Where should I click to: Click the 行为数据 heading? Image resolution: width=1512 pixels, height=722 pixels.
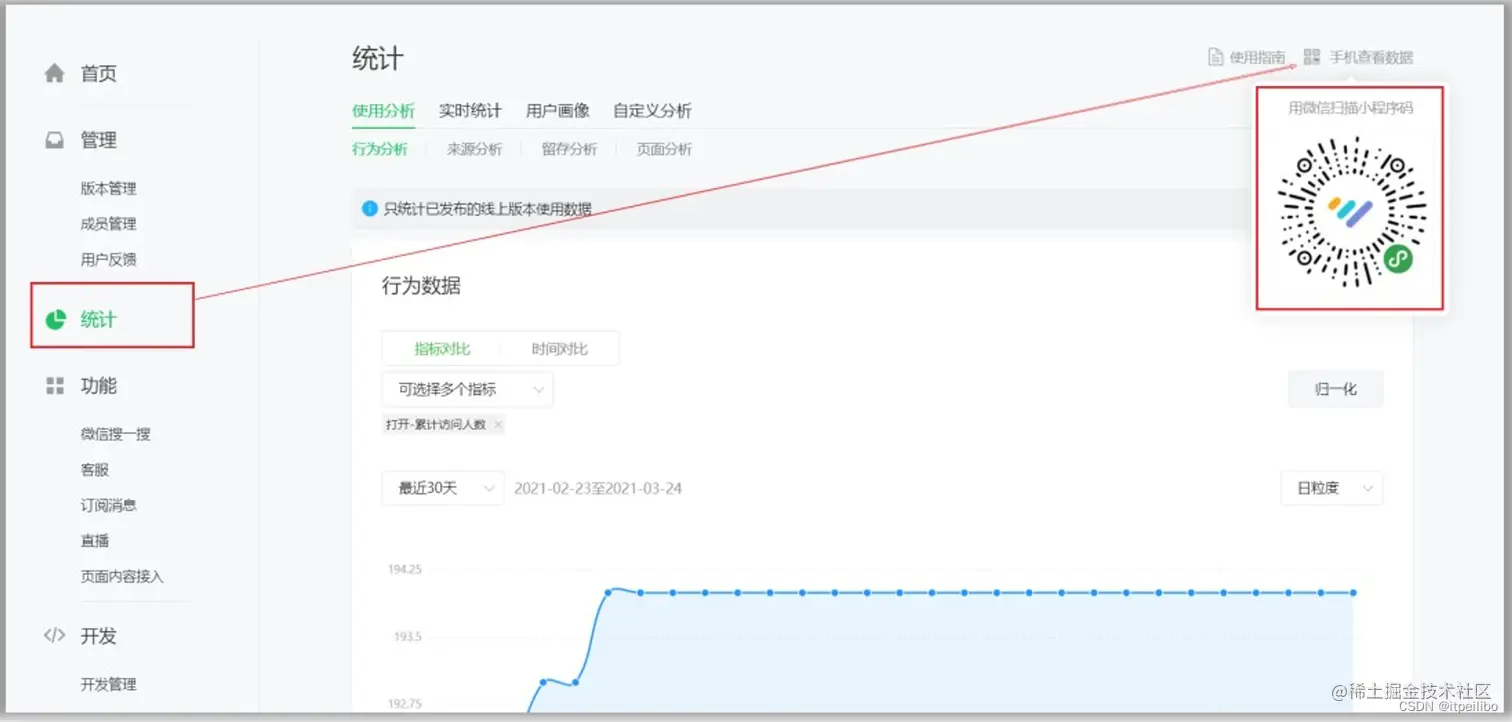(x=421, y=286)
